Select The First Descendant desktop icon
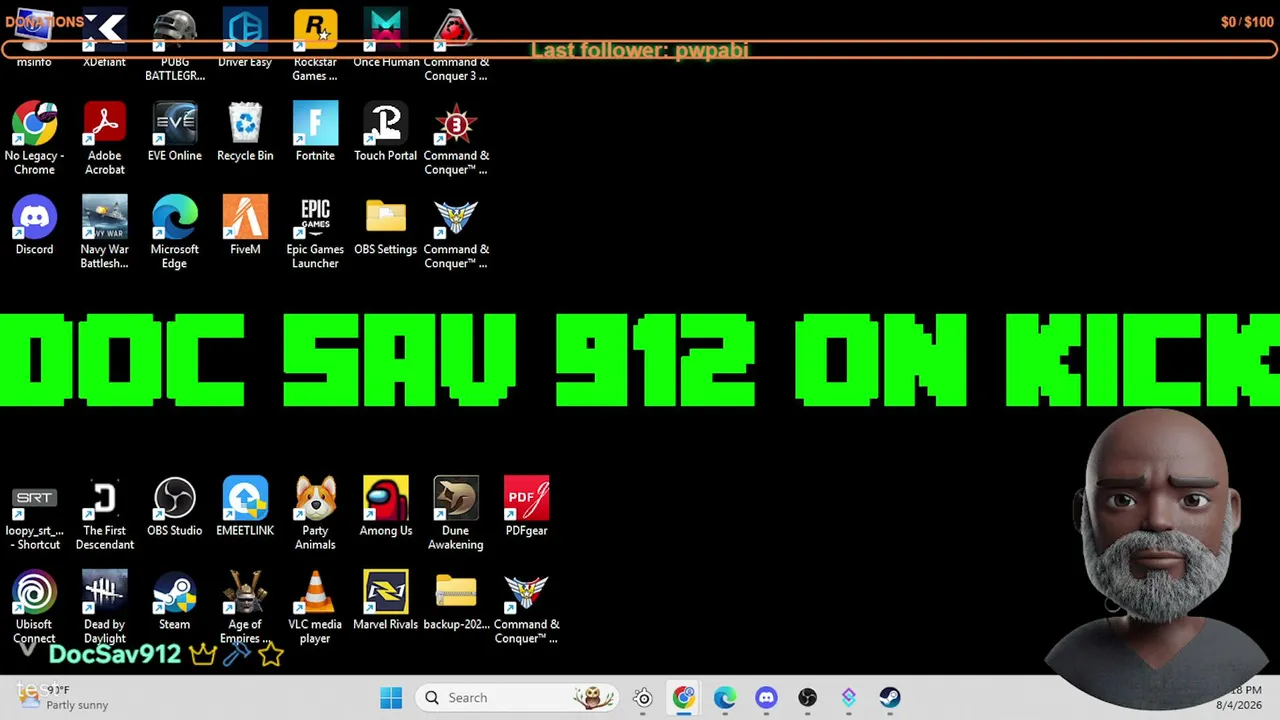The width and height of the screenshot is (1280, 720). coord(104,514)
